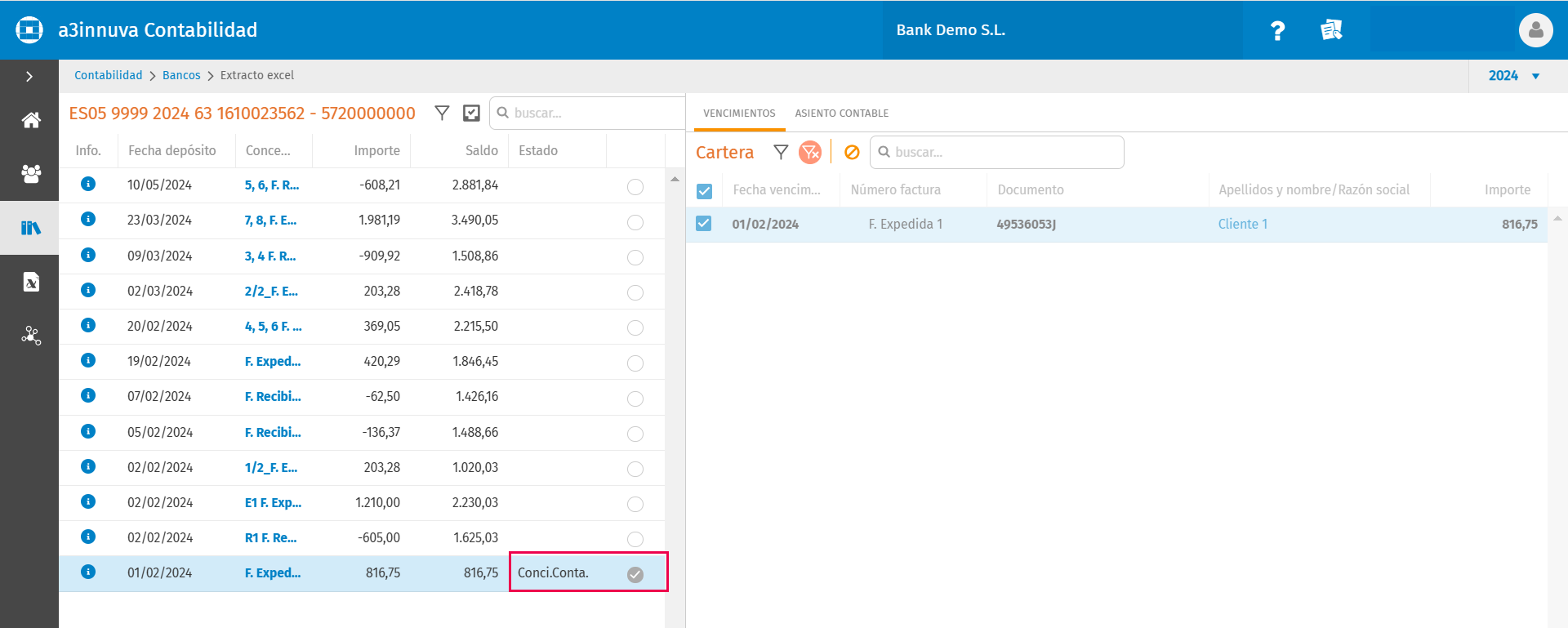Click the check-mark box icon beside account number

471,113
